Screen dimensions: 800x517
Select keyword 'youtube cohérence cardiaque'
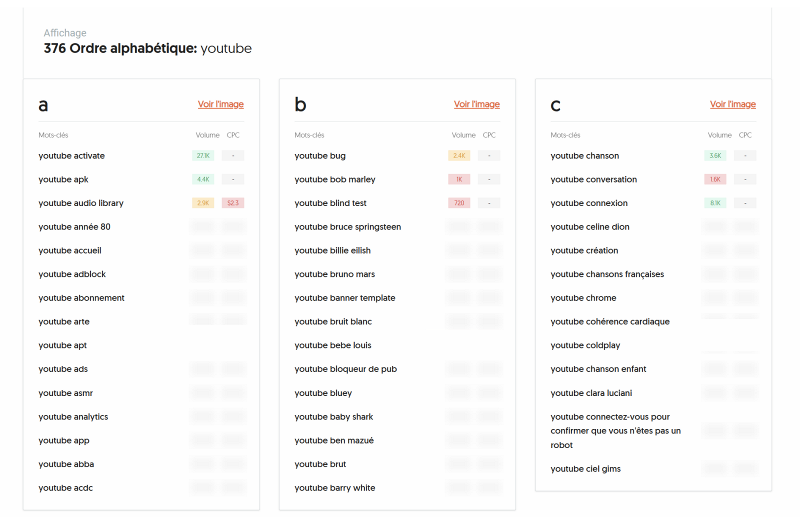click(610, 322)
